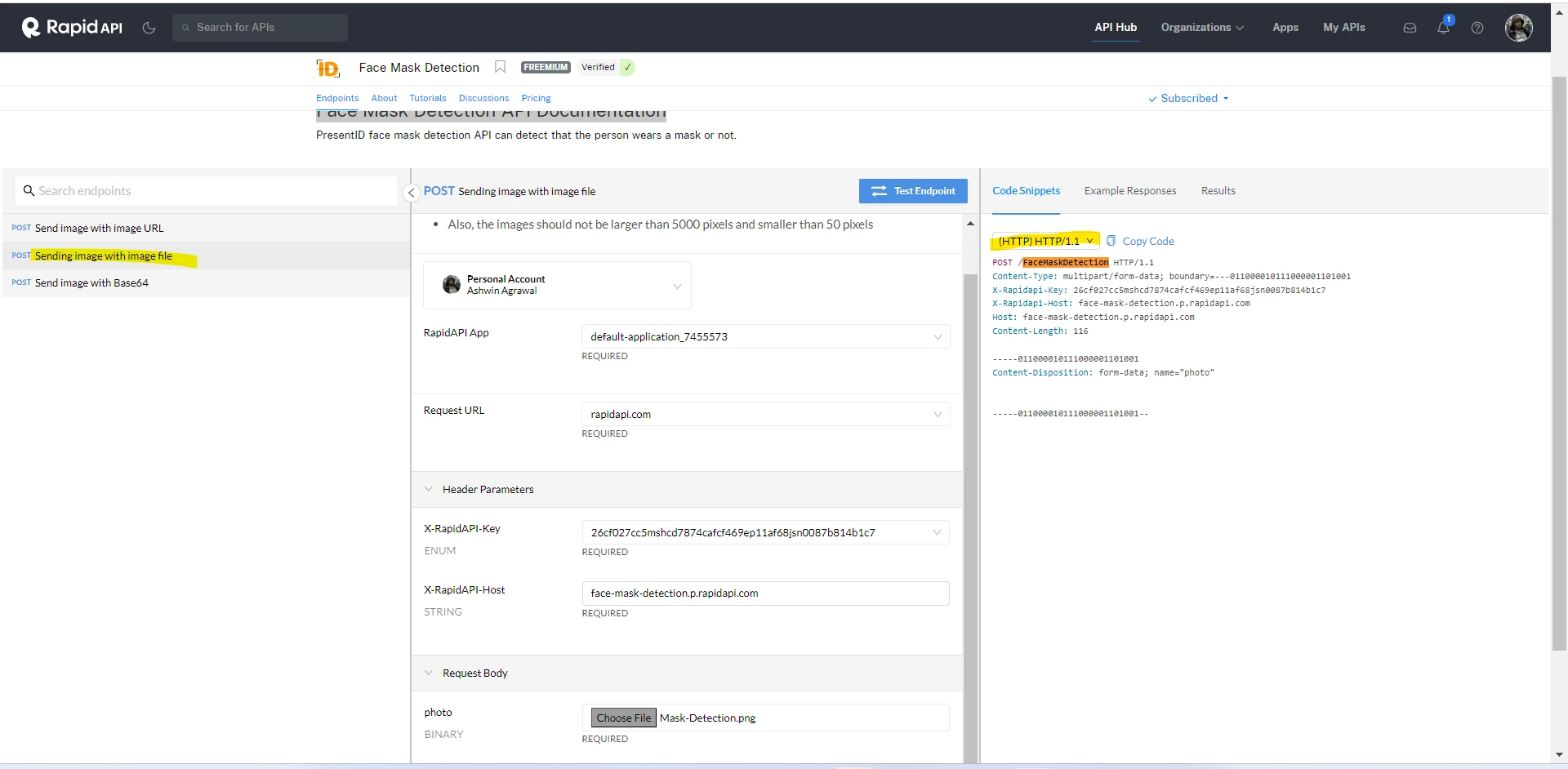Click Copy Code link
The height and width of the screenshot is (769, 1568).
click(x=1141, y=241)
